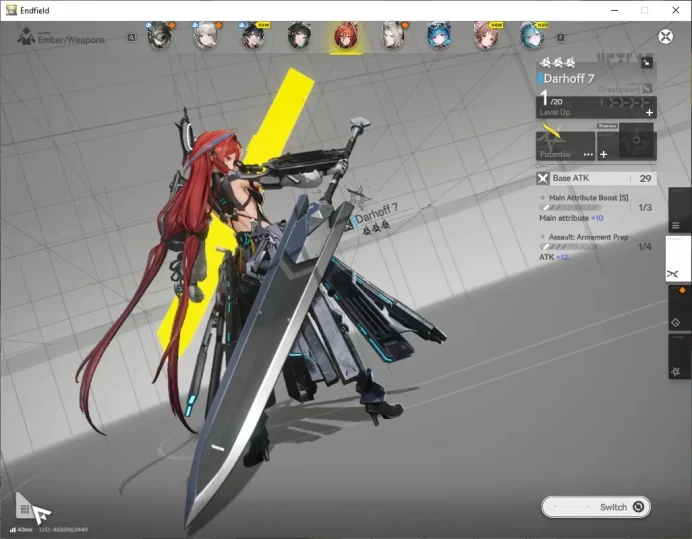Screen dimensions: 692x539
Task: Open weapon Potential details
Action: [565, 145]
